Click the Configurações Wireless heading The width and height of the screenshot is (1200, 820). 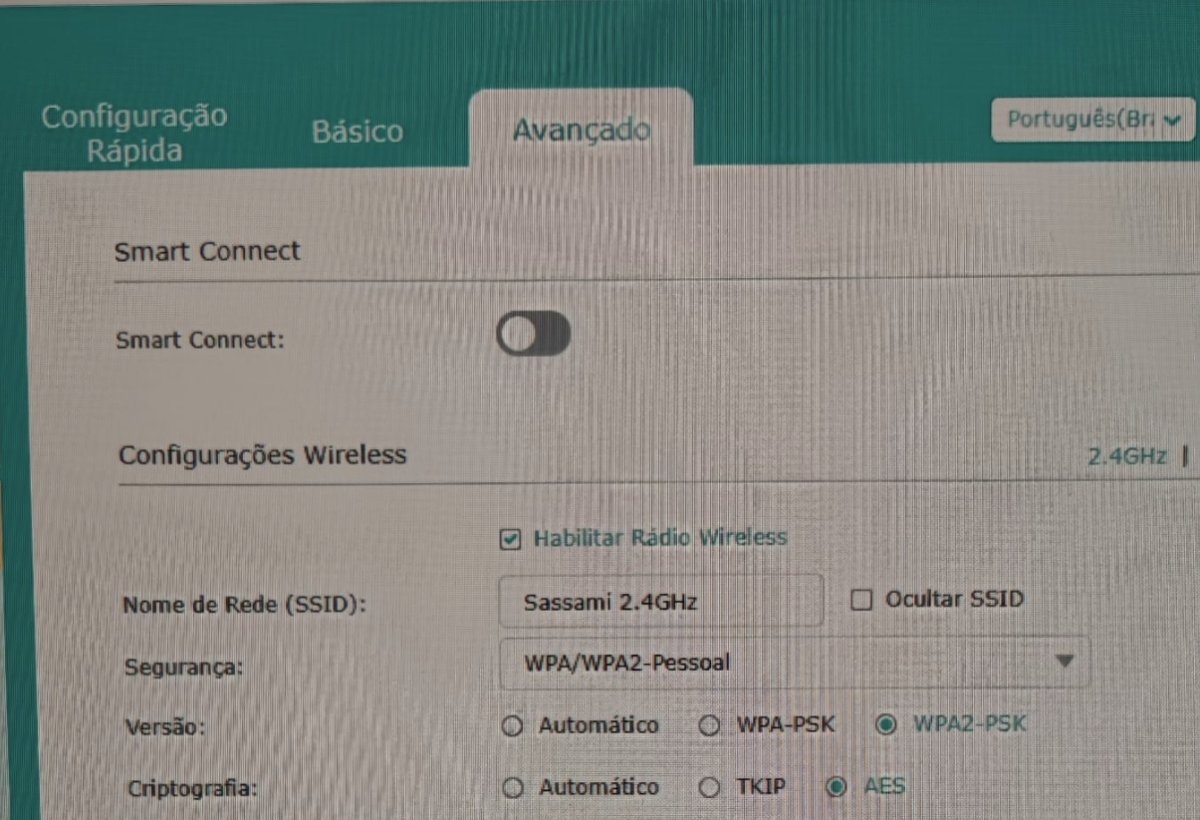coord(263,456)
